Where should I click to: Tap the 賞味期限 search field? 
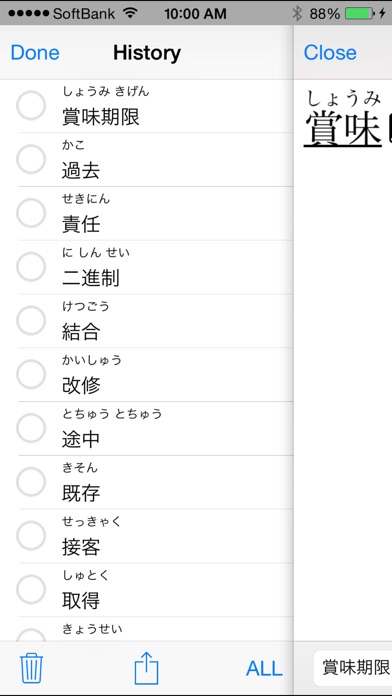point(353,668)
